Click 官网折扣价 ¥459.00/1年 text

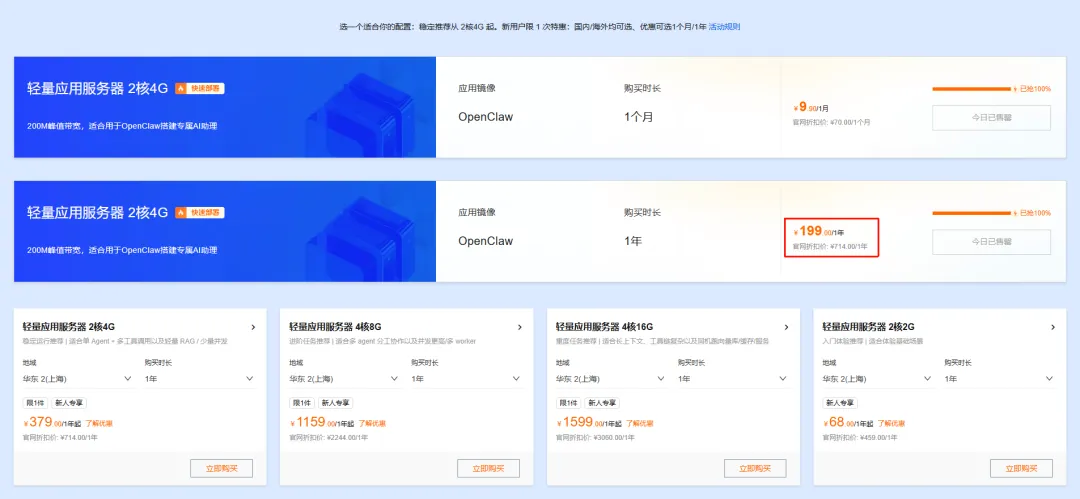(x=860, y=438)
